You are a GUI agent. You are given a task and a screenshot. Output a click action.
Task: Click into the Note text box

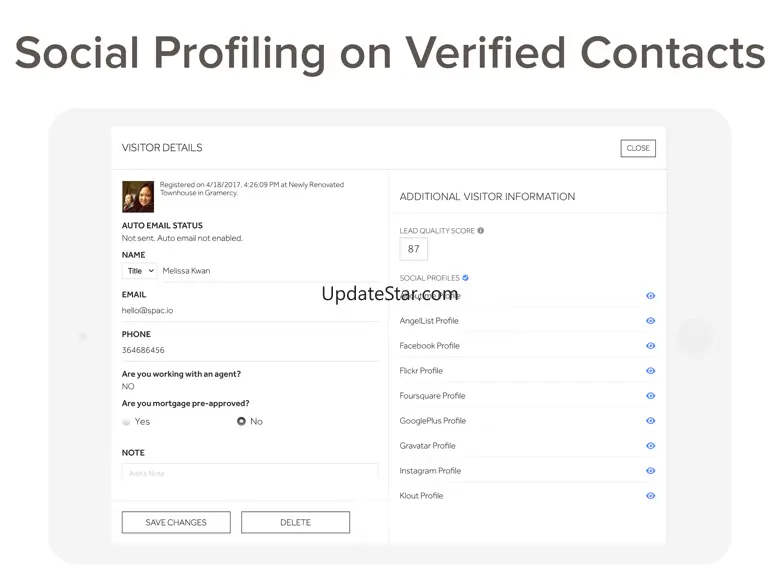click(x=250, y=472)
